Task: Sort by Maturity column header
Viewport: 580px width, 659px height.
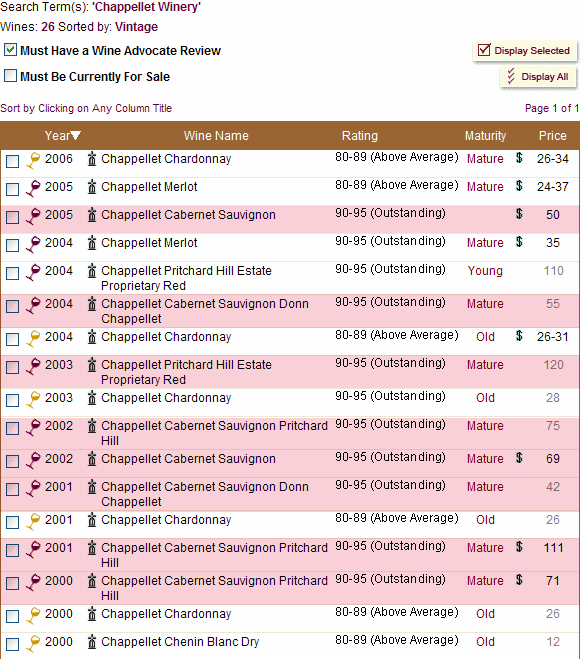Action: (x=485, y=136)
